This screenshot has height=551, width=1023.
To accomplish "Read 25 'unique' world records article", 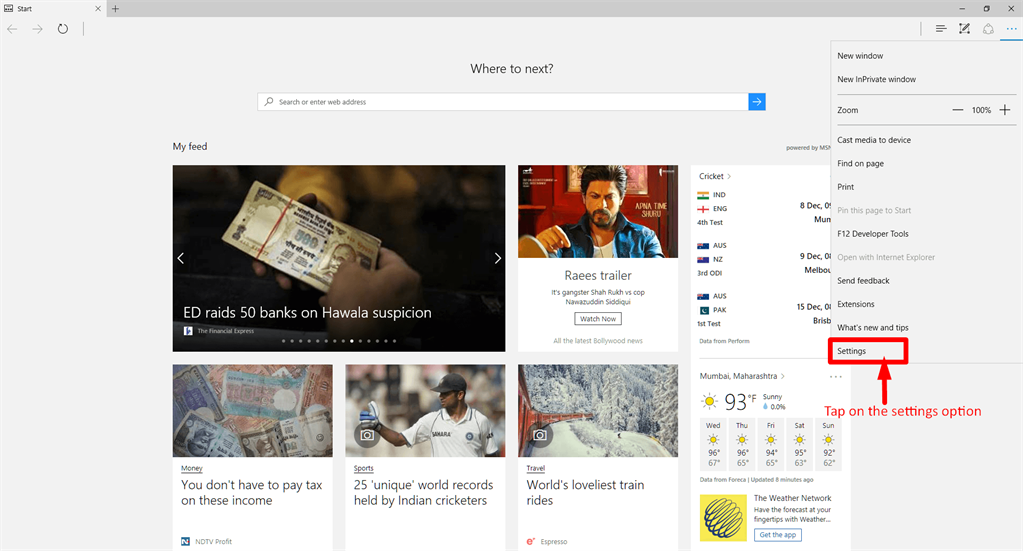I will coord(423,493).
